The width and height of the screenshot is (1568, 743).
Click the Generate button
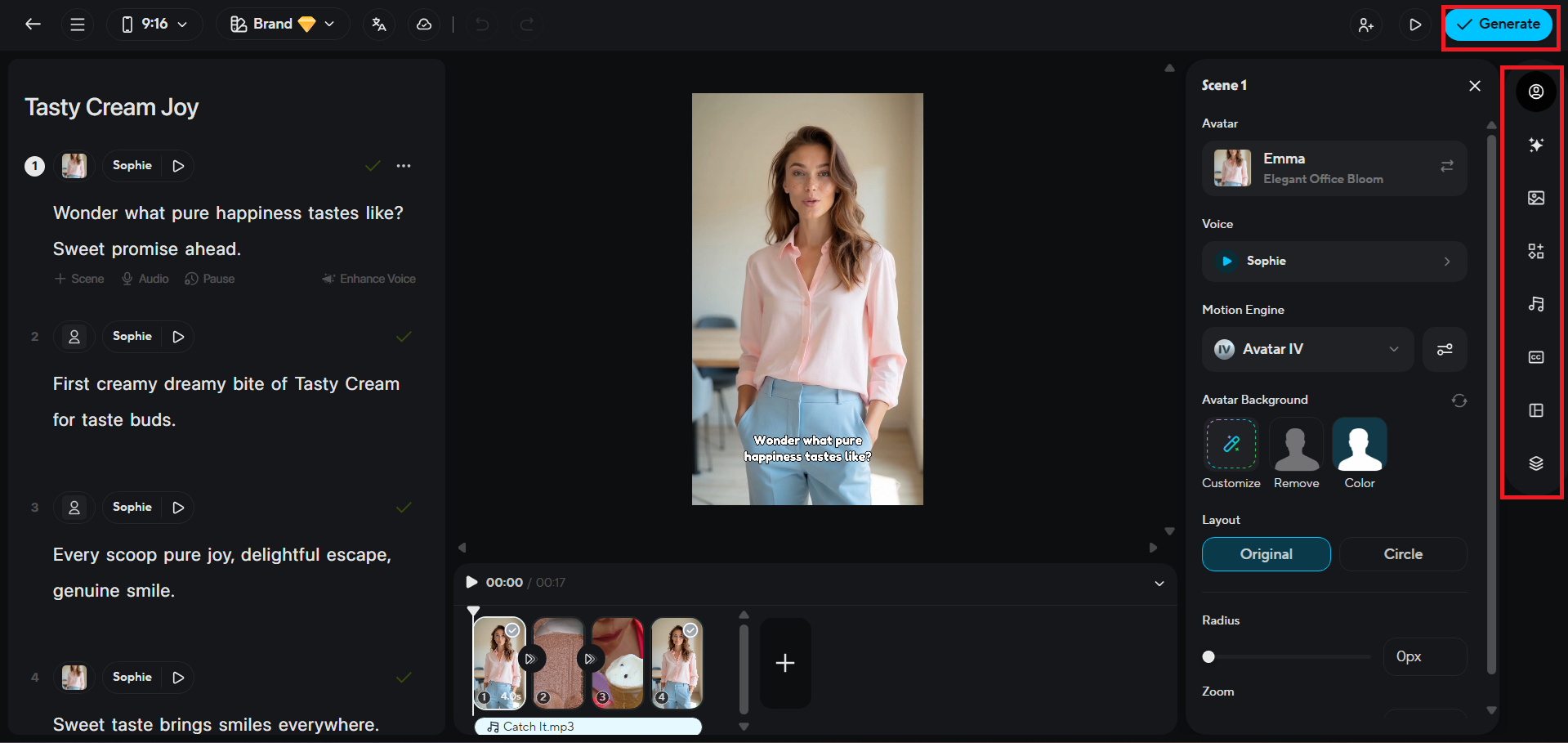pyautogui.click(x=1499, y=25)
